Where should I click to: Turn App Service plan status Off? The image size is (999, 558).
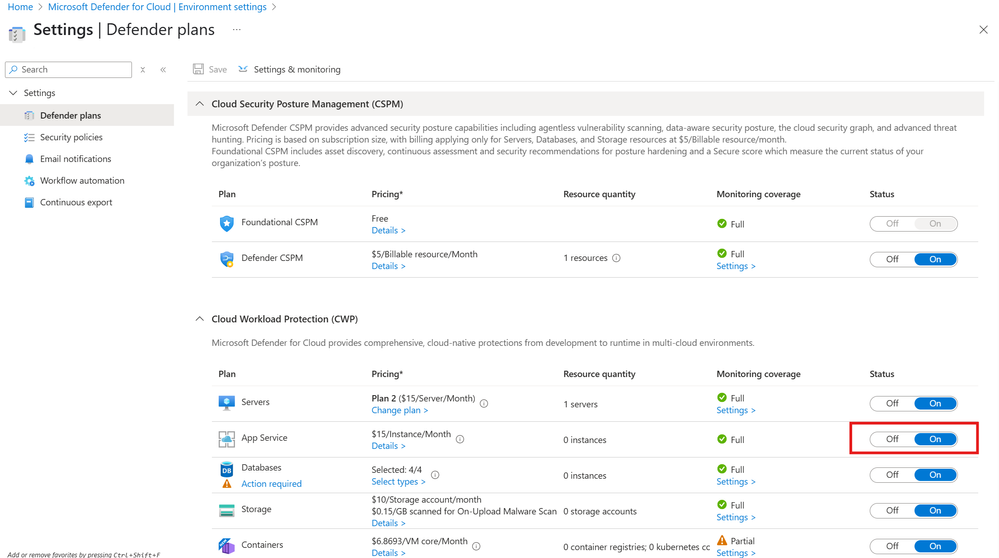click(x=892, y=439)
